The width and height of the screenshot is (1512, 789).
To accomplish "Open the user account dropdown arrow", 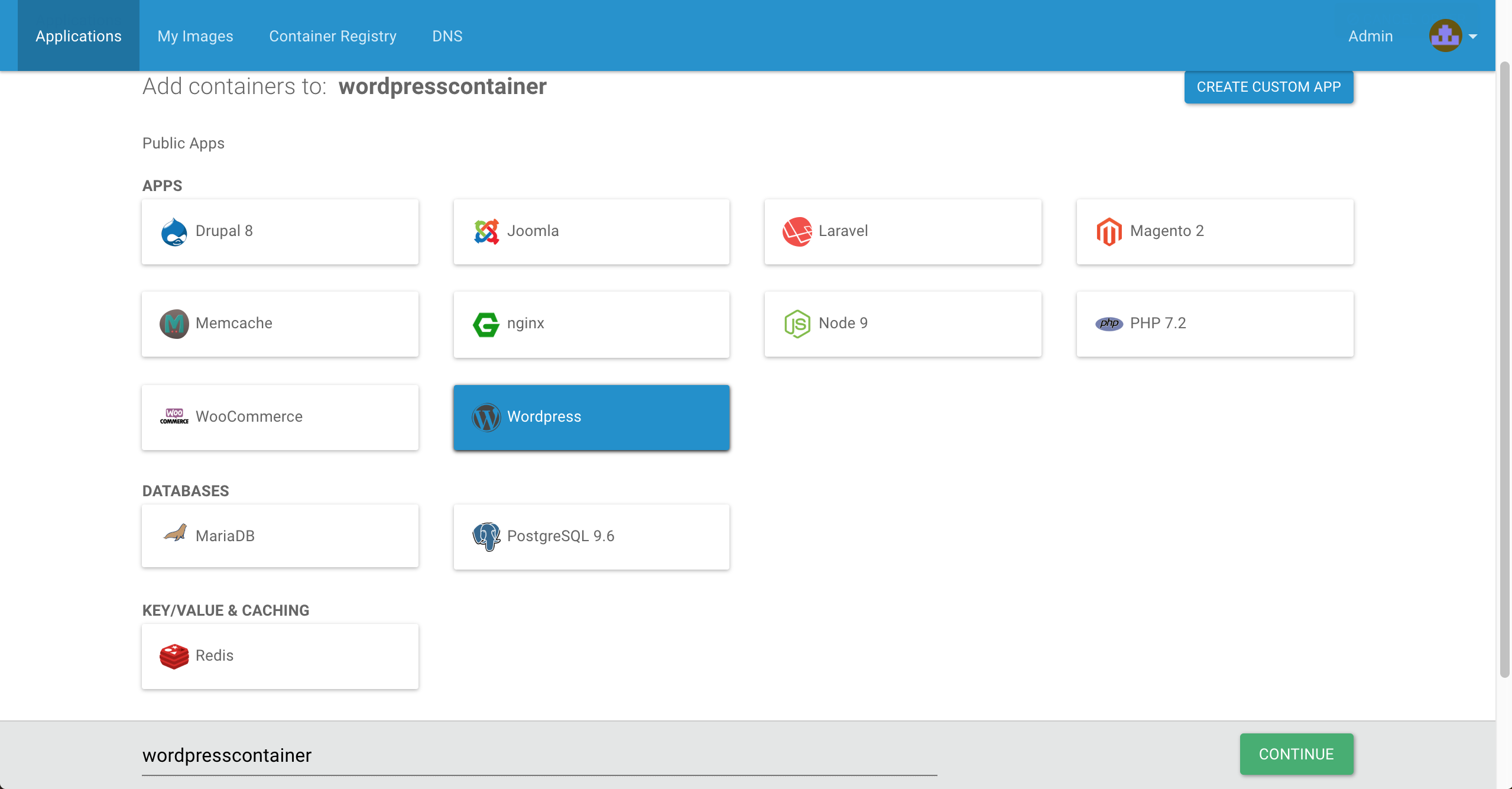I will point(1473,37).
